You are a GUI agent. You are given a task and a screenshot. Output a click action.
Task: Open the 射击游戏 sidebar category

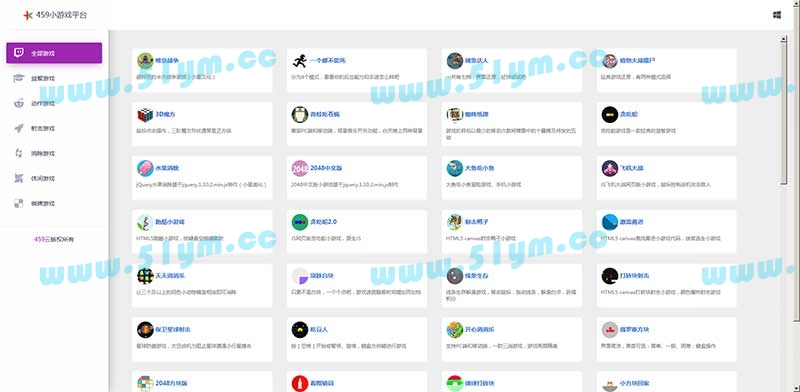tap(54, 128)
